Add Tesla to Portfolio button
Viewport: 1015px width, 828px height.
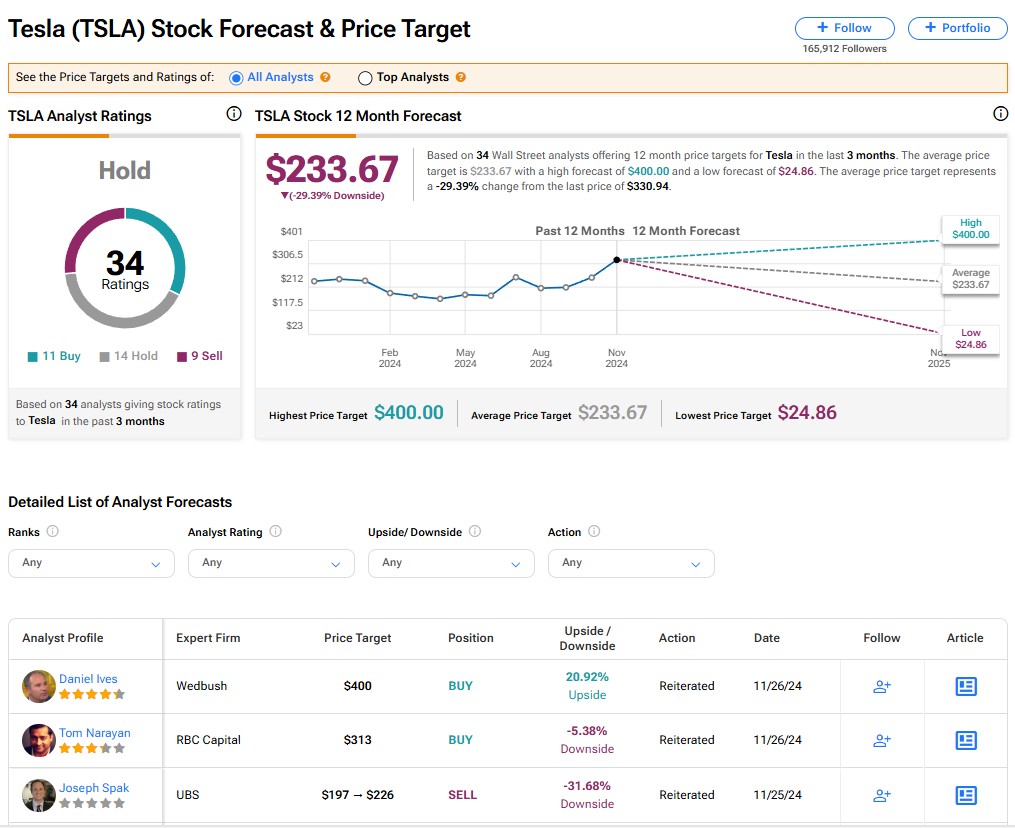(x=957, y=28)
